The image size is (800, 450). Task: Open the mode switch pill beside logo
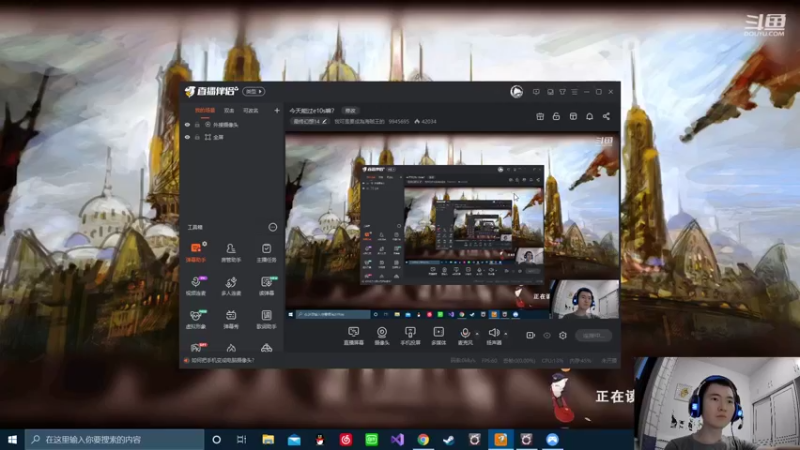(254, 91)
